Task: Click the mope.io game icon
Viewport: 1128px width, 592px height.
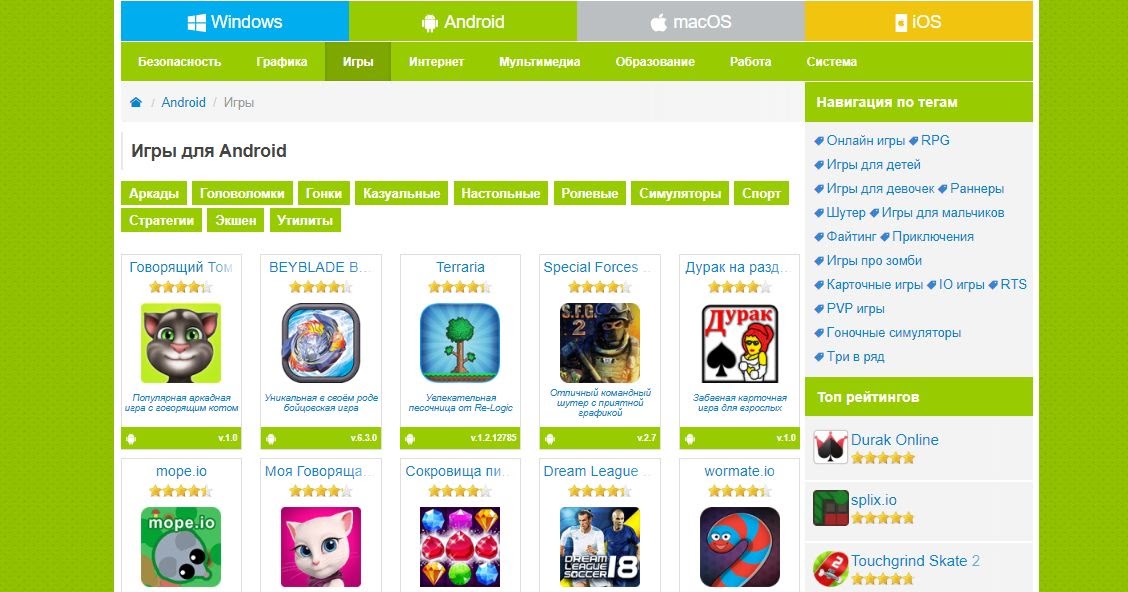Action: (x=181, y=547)
